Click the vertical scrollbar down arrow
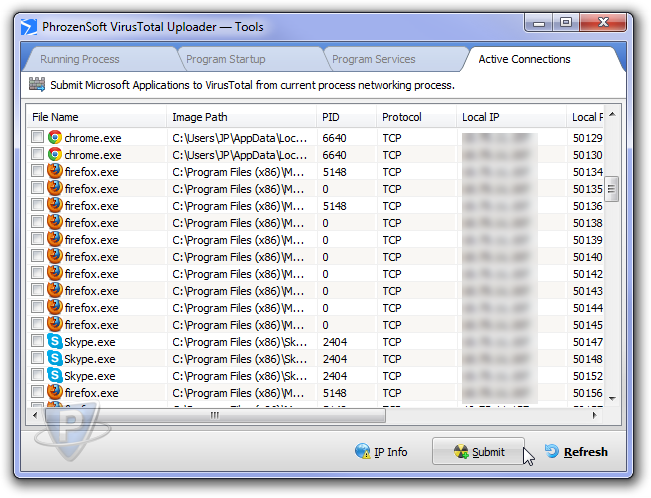 point(613,400)
